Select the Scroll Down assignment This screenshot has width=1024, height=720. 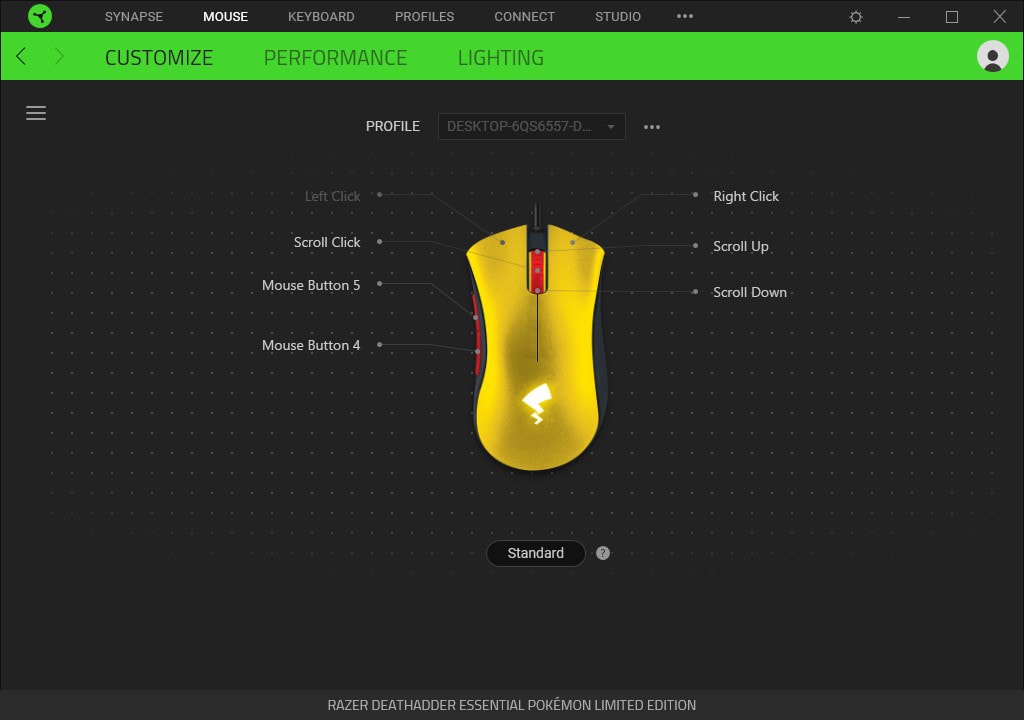click(x=750, y=292)
